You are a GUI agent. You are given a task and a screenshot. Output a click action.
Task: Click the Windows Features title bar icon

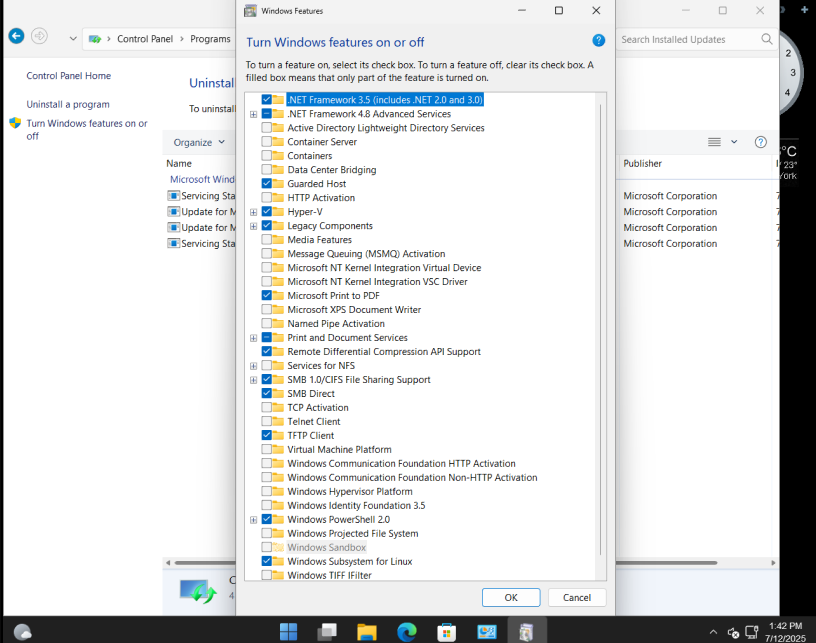coord(250,10)
